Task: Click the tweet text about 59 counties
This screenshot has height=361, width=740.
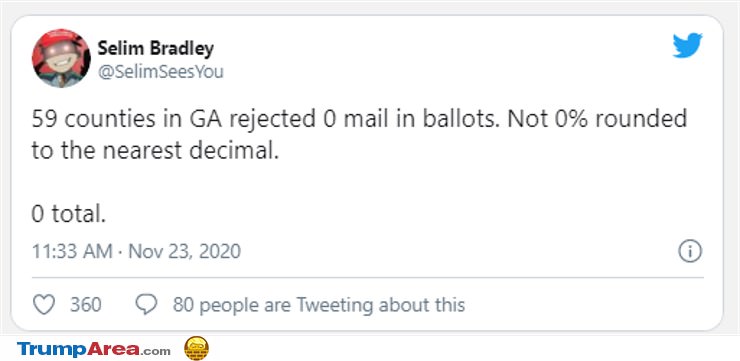Action: [x=359, y=136]
